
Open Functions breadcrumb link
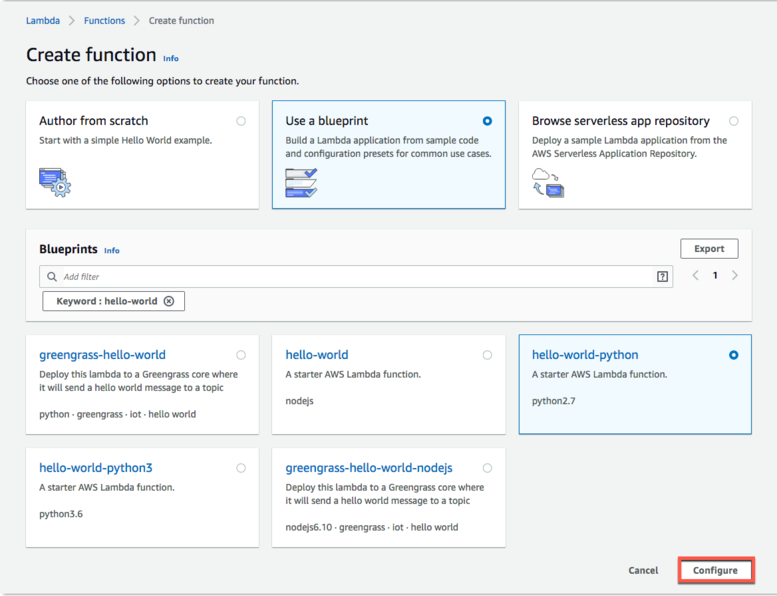coord(104,20)
